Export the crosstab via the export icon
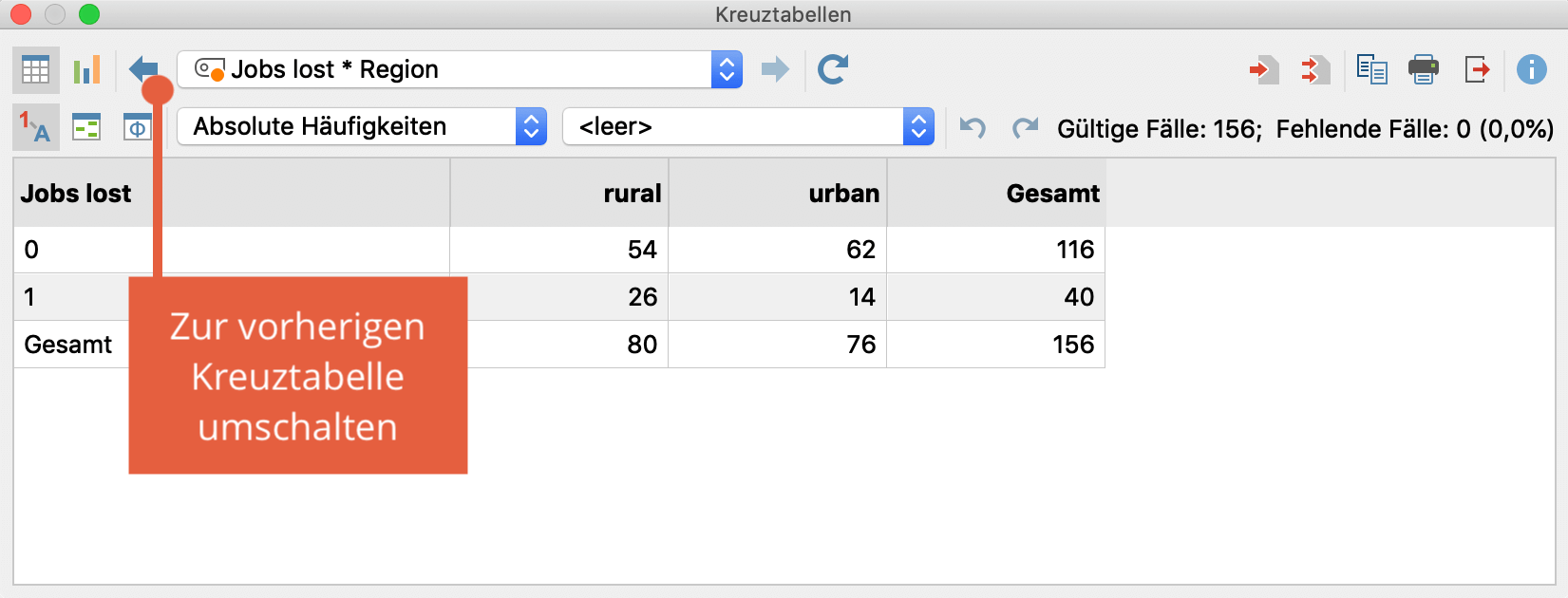The height and width of the screenshot is (598, 1568). (x=1477, y=69)
